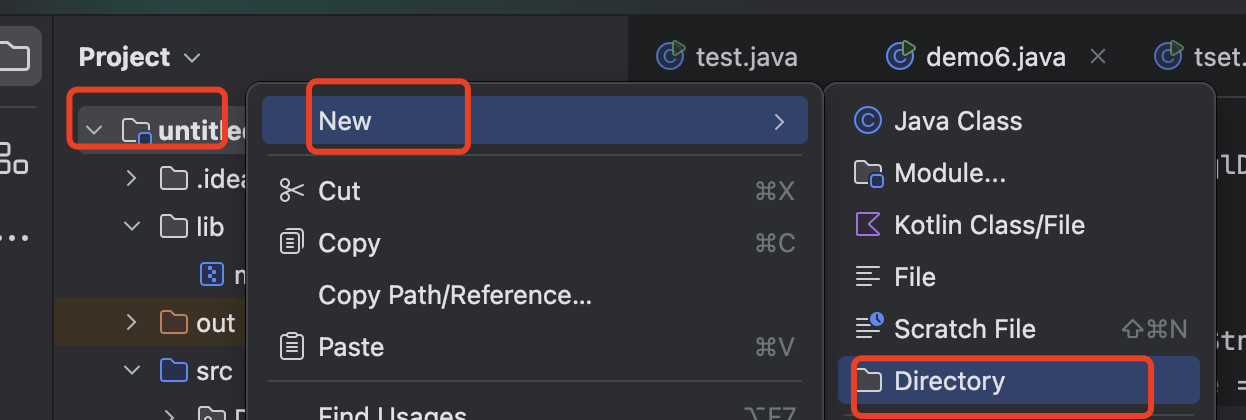Open the Structure tool window icon

point(14,157)
